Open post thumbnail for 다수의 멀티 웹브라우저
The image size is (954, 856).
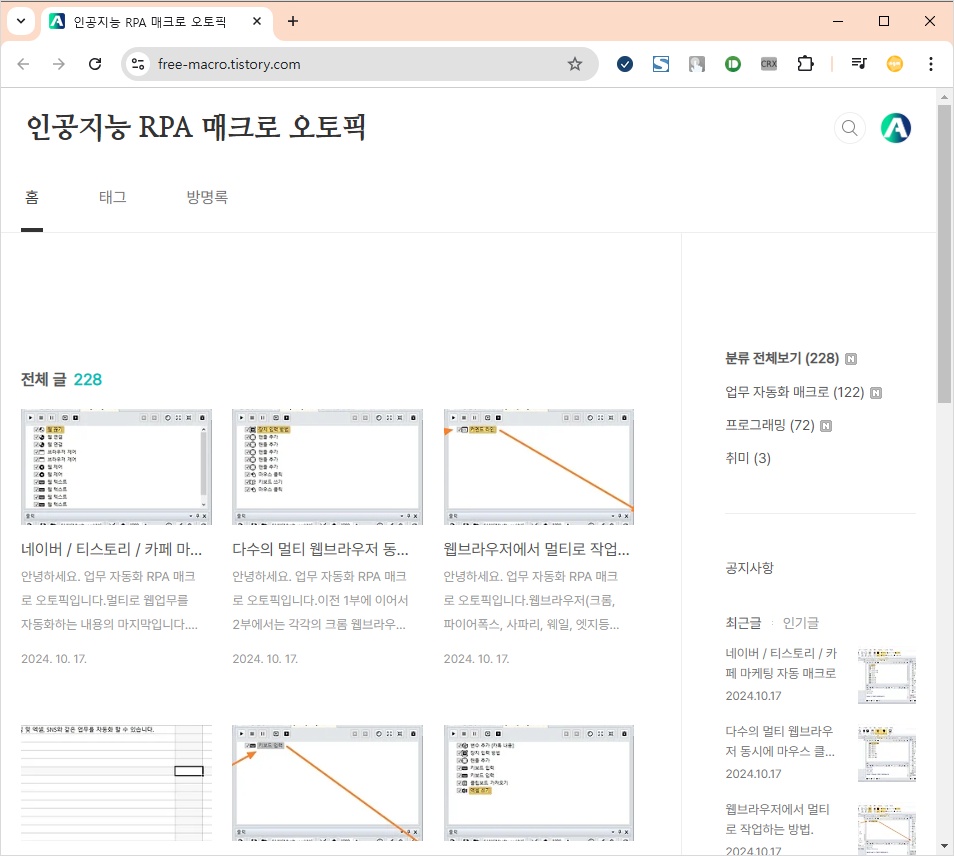(327, 467)
